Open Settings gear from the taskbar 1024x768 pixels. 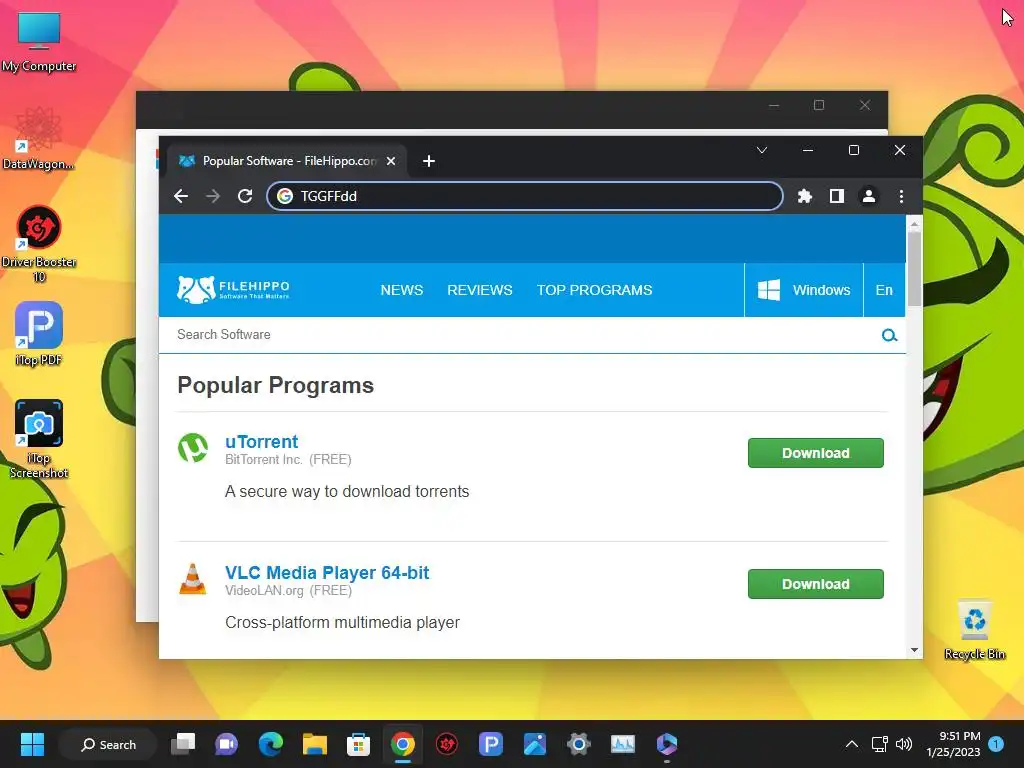579,744
